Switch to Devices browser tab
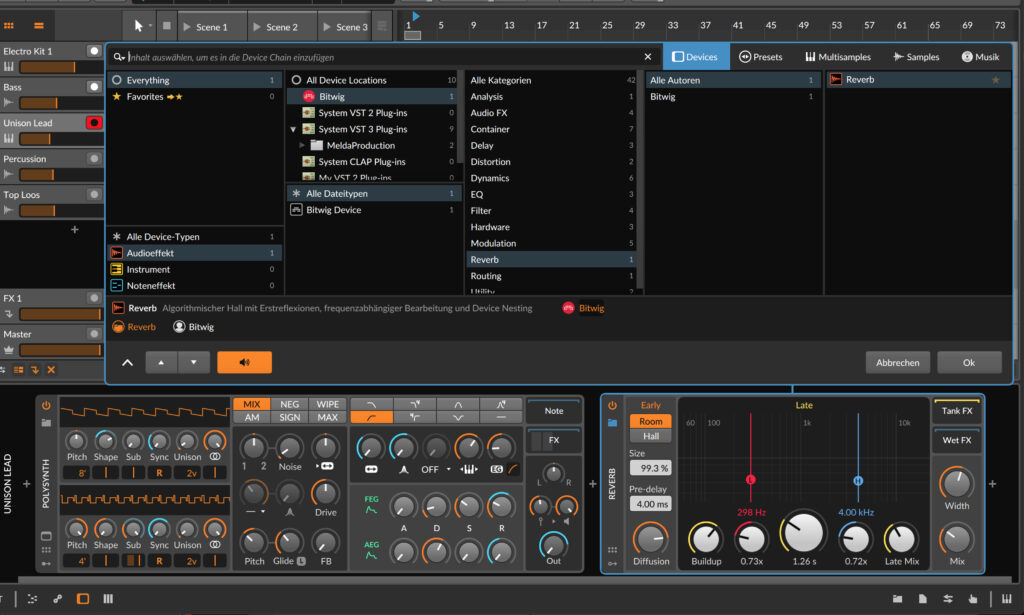This screenshot has height=615, width=1024. (696, 57)
